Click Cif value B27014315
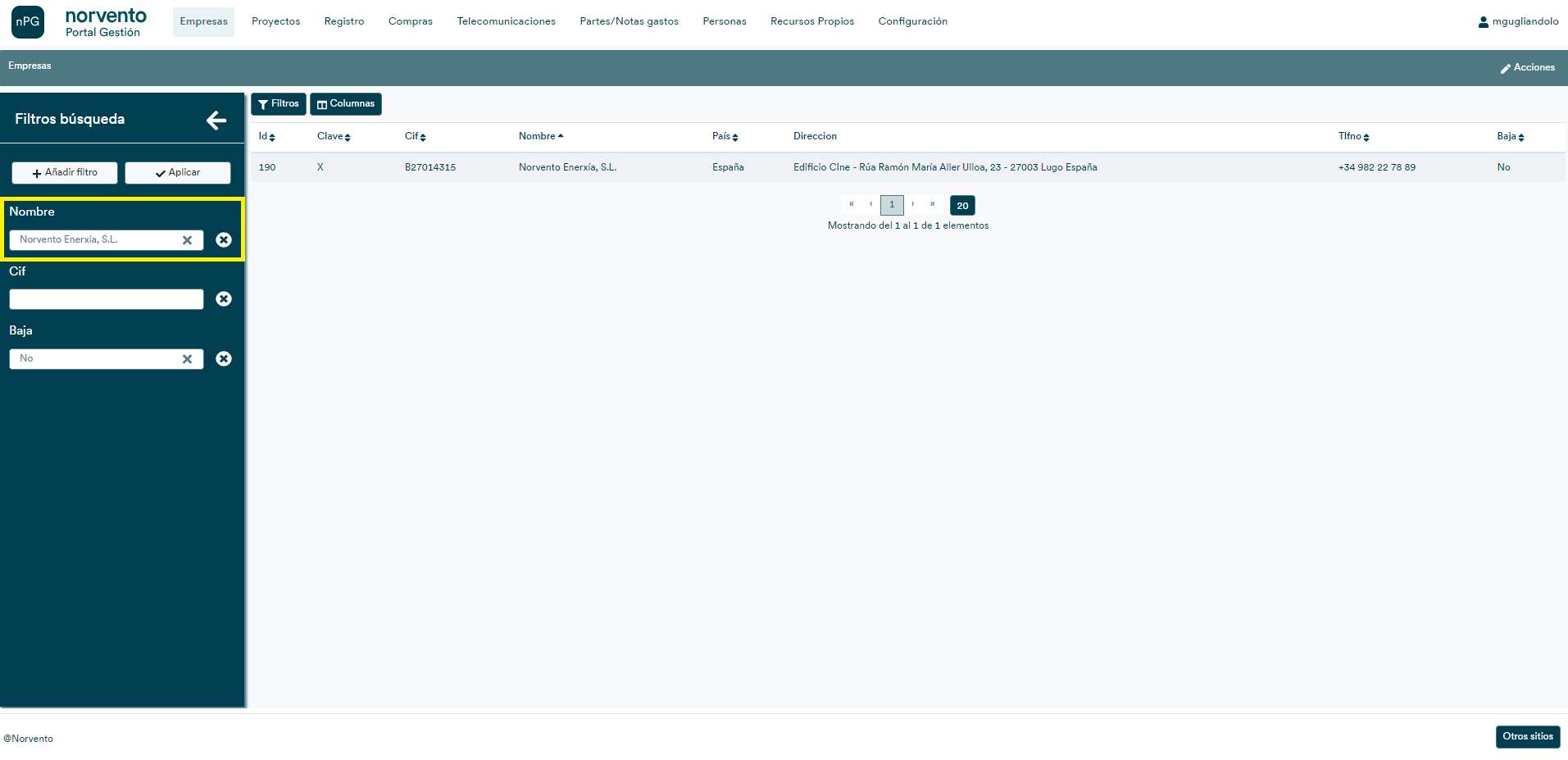This screenshot has height=760, width=1568. [430, 167]
